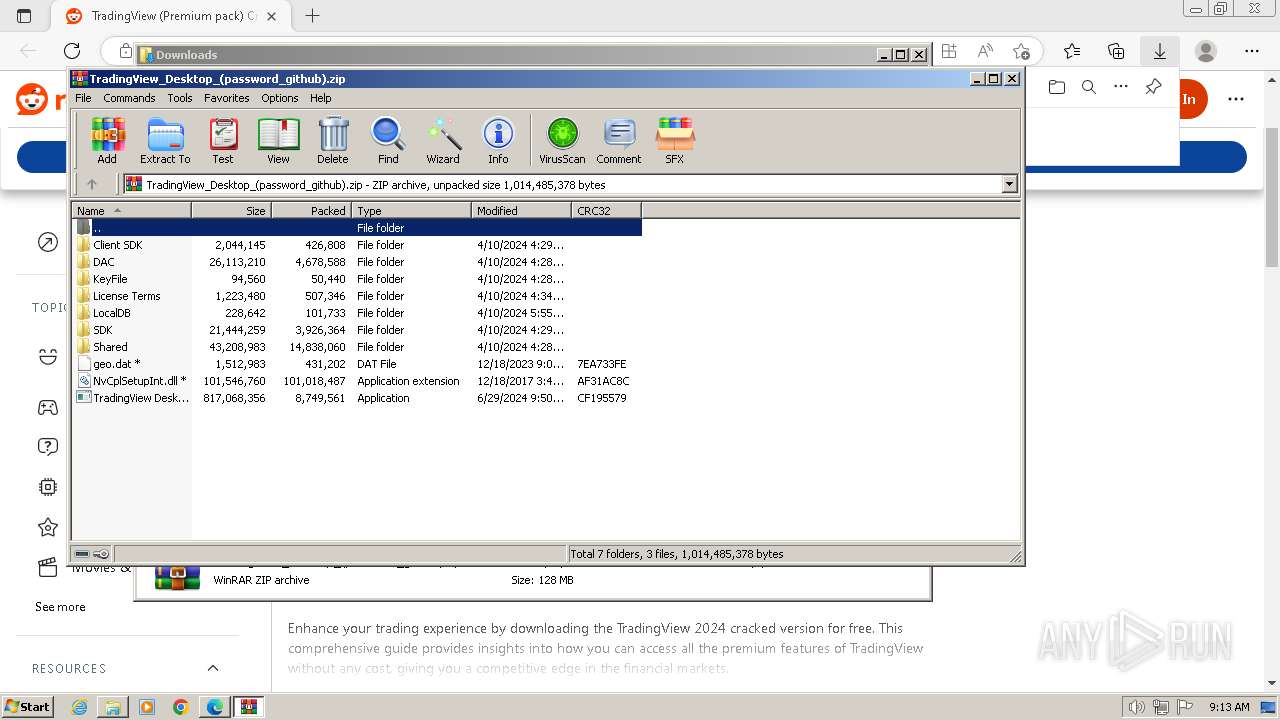This screenshot has width=1280, height=720.
Task: Open the Favorites menu
Action: (227, 98)
